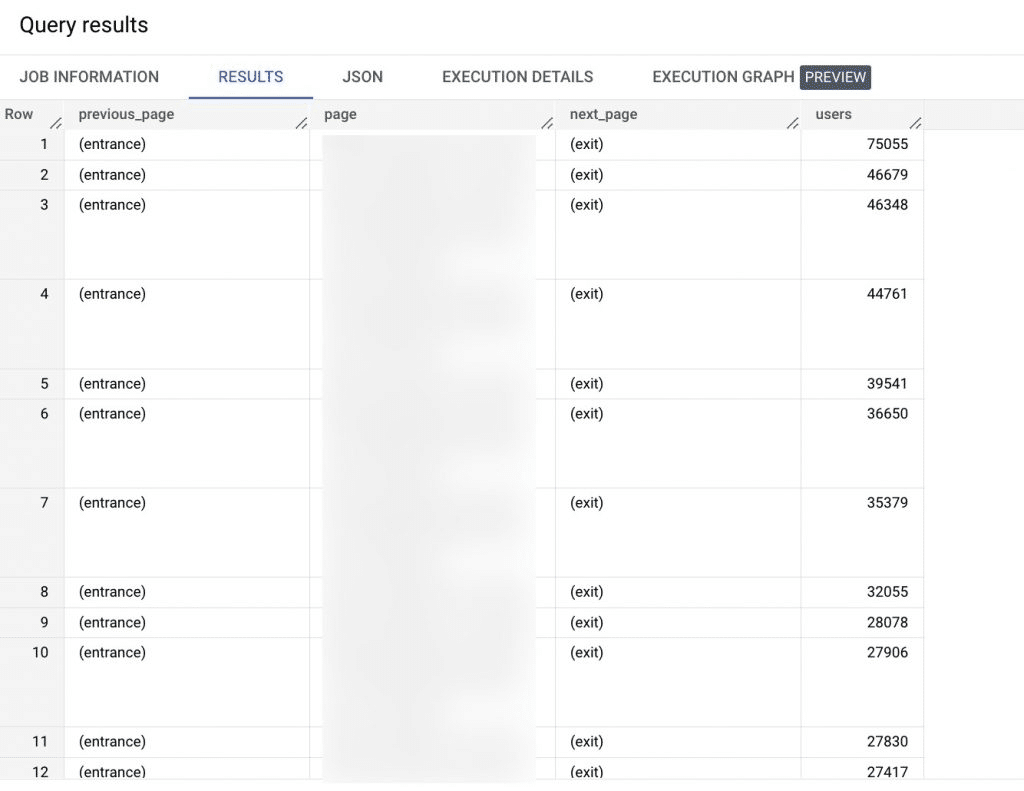Click the Row column resize handle icon
Screen dimensions: 1024x791
[56, 123]
